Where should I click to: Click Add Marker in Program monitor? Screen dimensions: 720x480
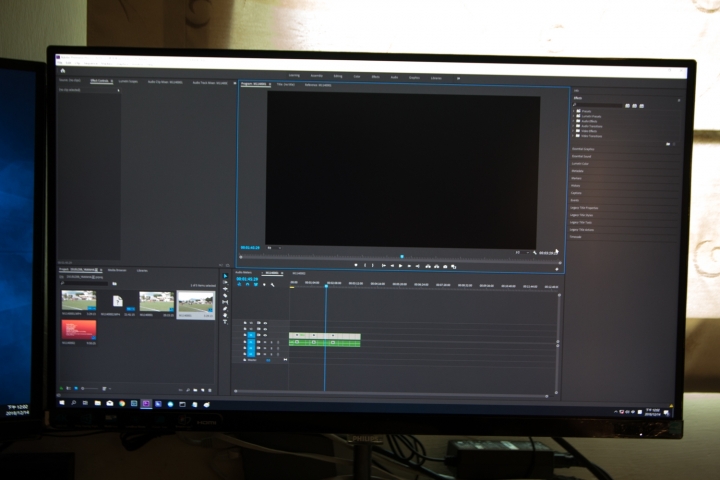[356, 265]
